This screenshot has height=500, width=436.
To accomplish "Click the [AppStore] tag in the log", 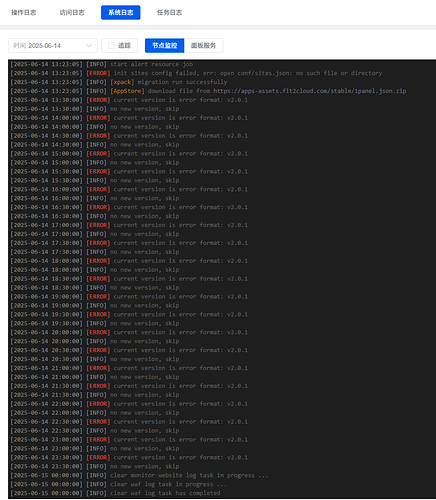I will (127, 91).
